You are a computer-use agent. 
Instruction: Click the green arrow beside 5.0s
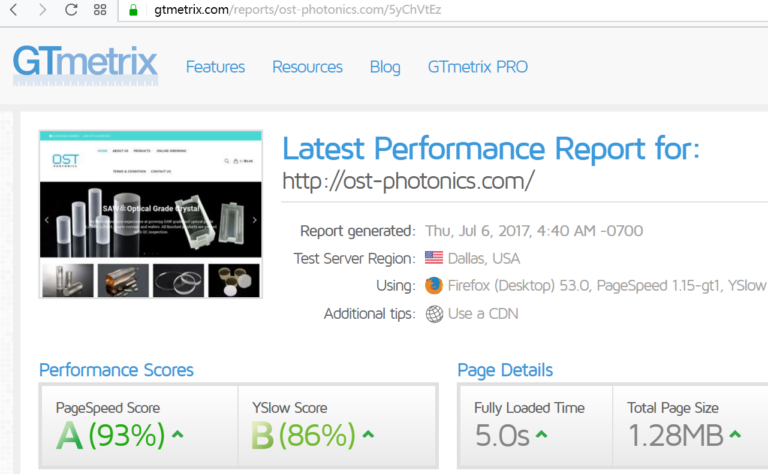tap(542, 434)
